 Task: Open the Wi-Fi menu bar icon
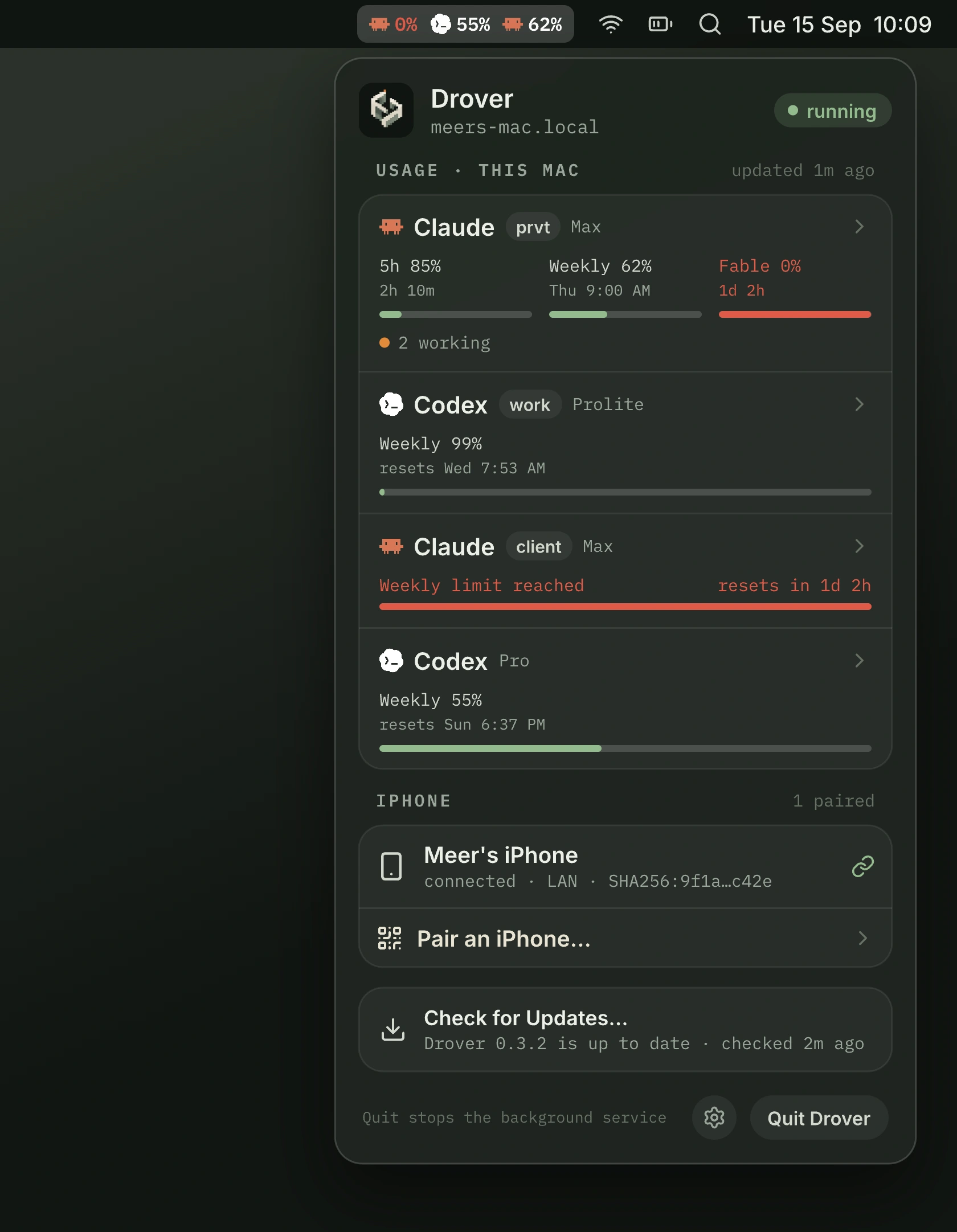click(611, 24)
